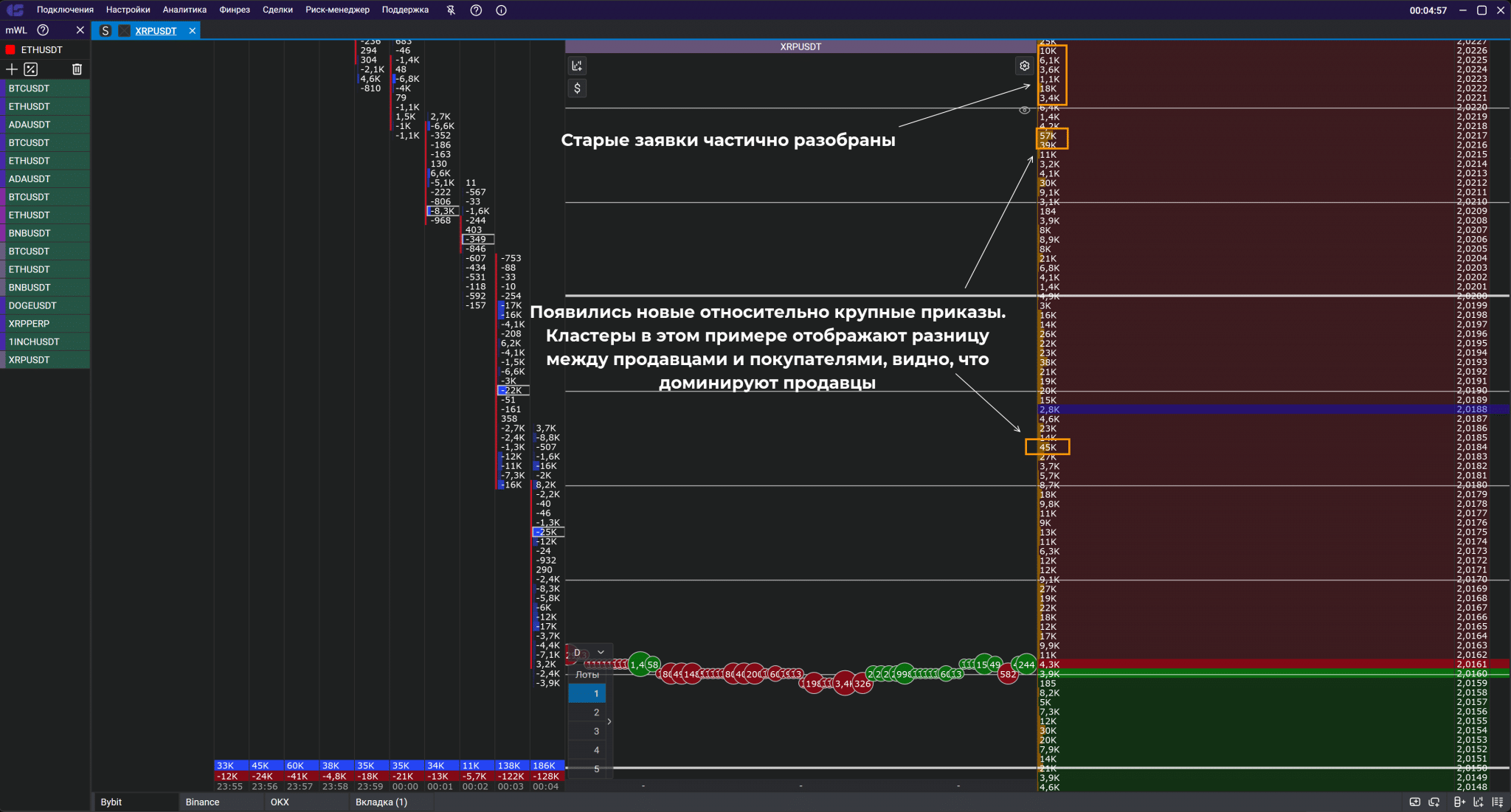Open the Настройки menu
Viewport: 1511px width, 812px height.
[128, 10]
